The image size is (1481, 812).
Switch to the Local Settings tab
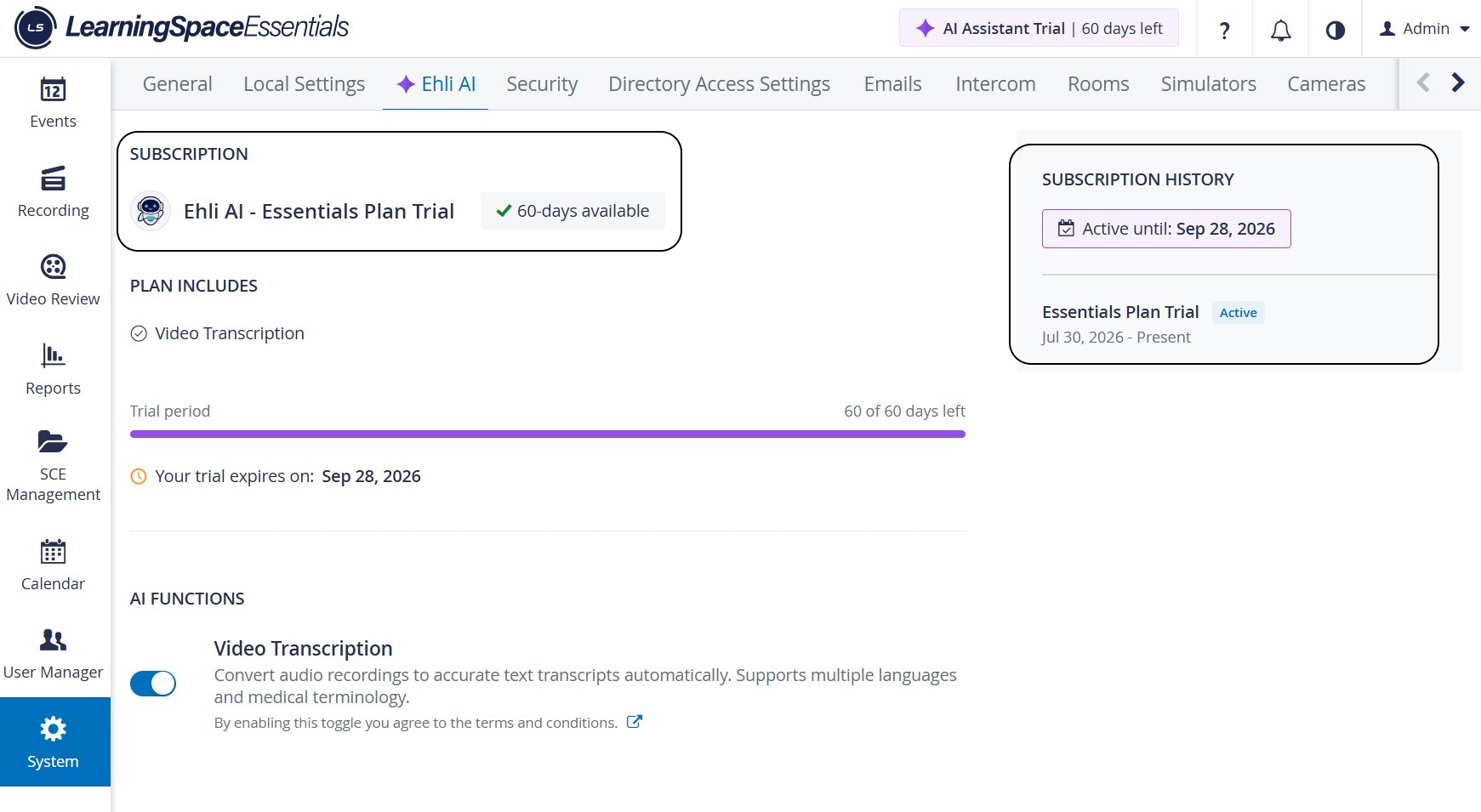(x=305, y=84)
